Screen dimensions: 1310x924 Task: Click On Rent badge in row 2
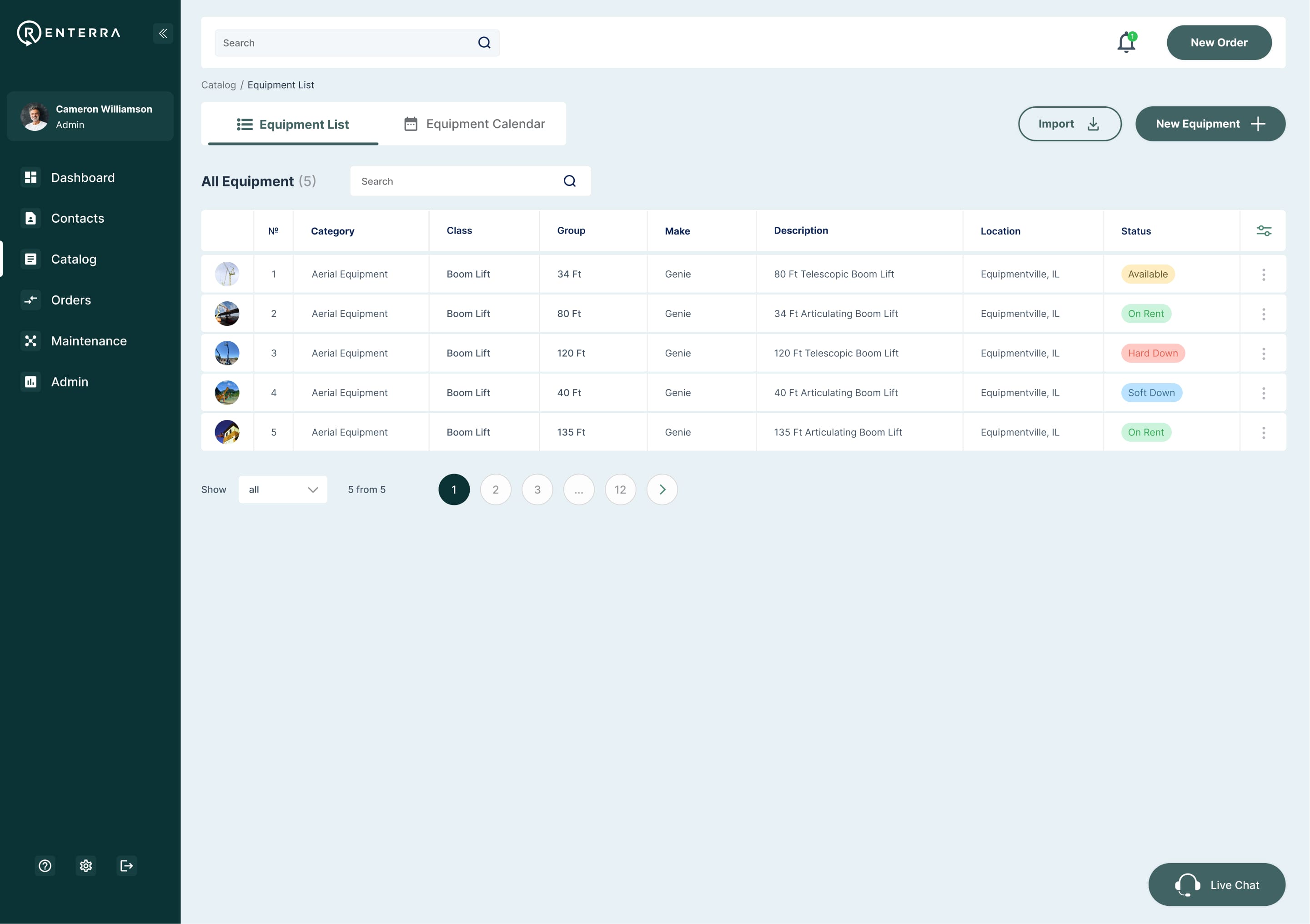(1146, 314)
